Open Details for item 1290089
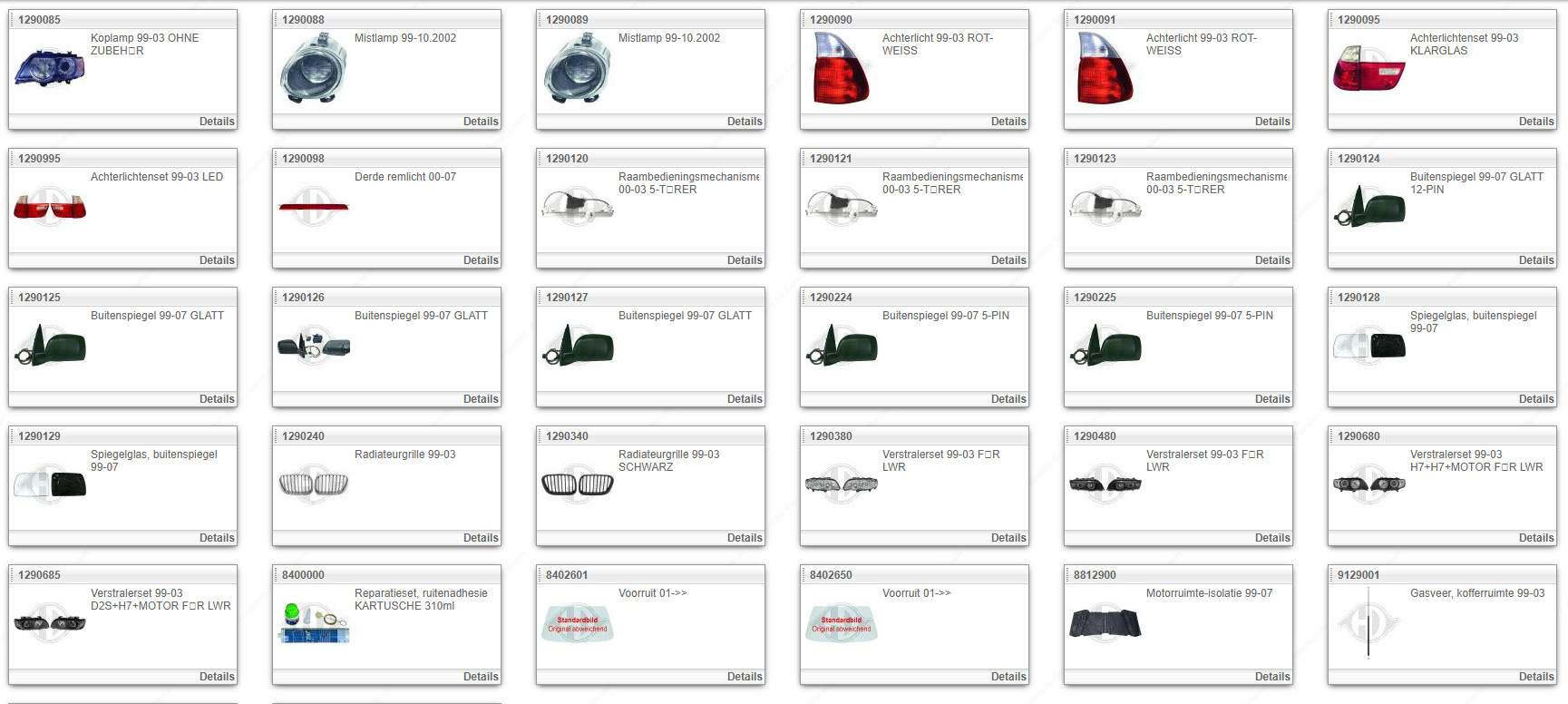The height and width of the screenshot is (704, 1568). point(744,122)
